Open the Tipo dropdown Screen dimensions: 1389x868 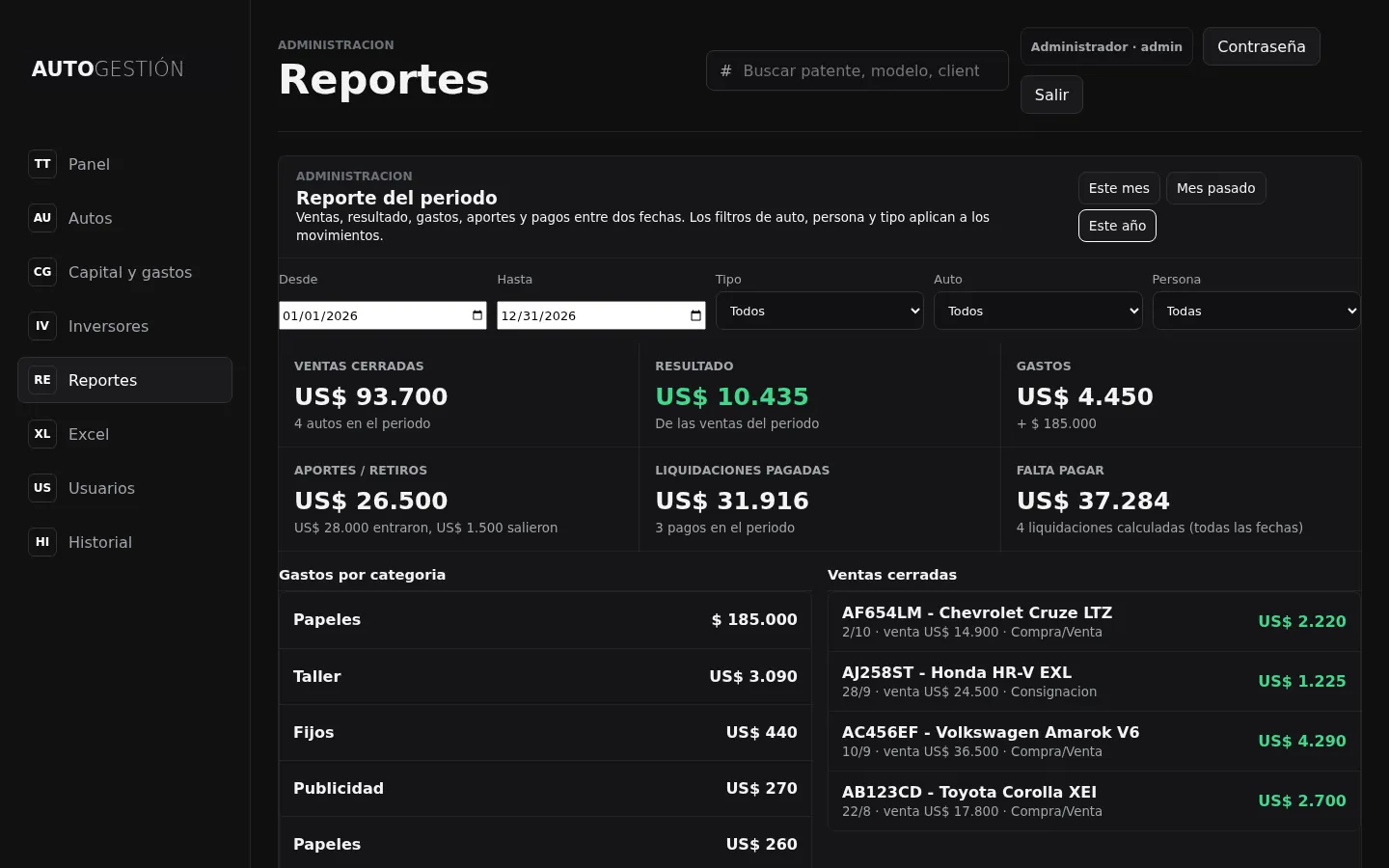pyautogui.click(x=820, y=311)
